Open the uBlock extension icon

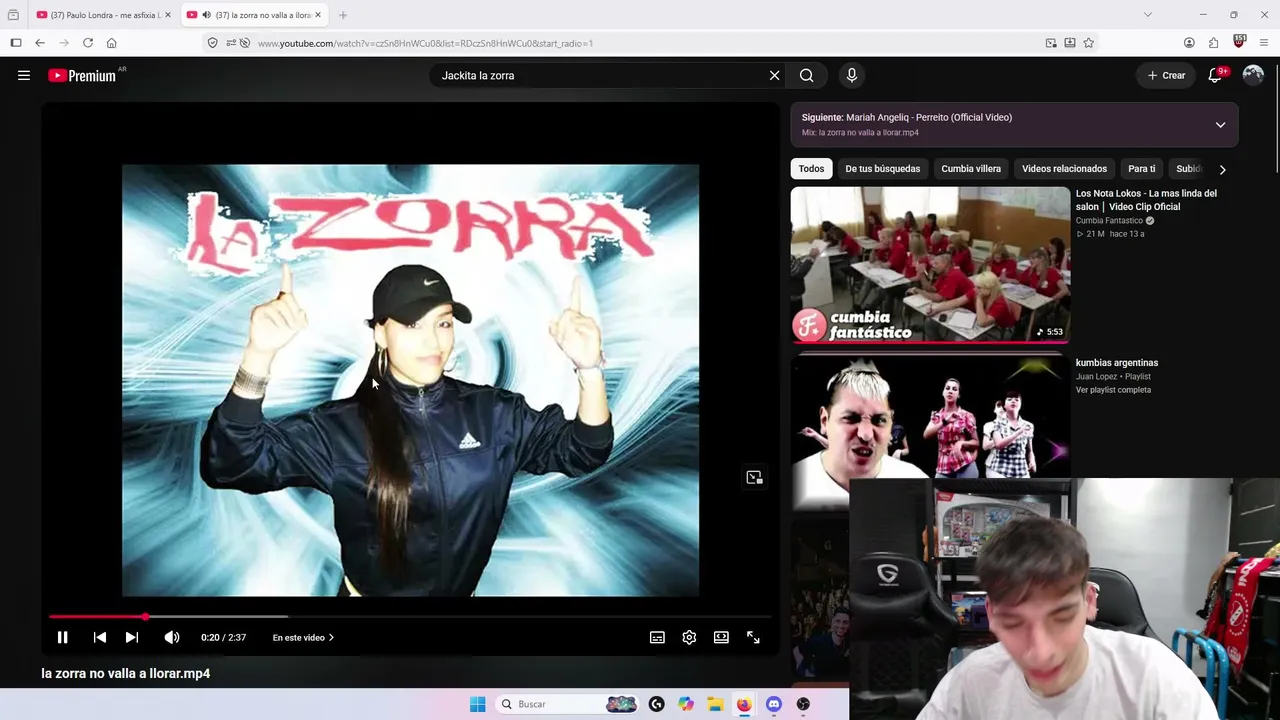(1240, 42)
